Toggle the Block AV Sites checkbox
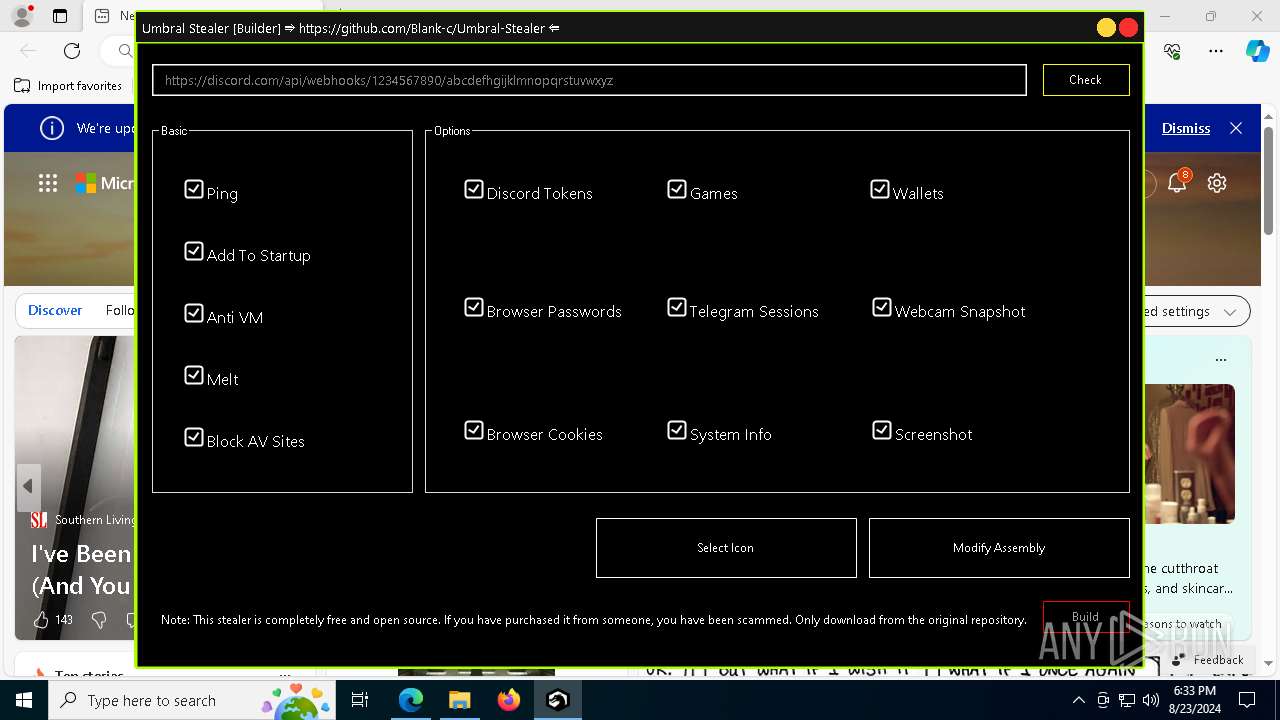The image size is (1280, 720). coord(194,437)
